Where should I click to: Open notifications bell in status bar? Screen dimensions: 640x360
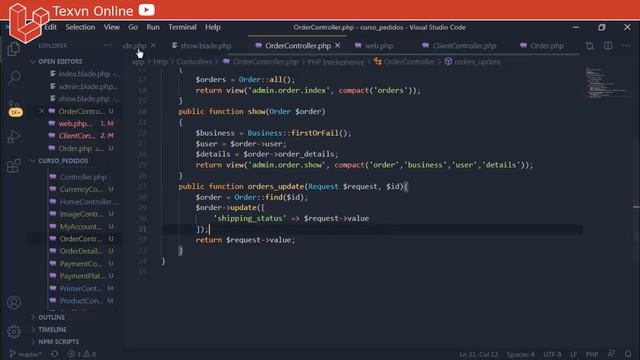(628, 354)
